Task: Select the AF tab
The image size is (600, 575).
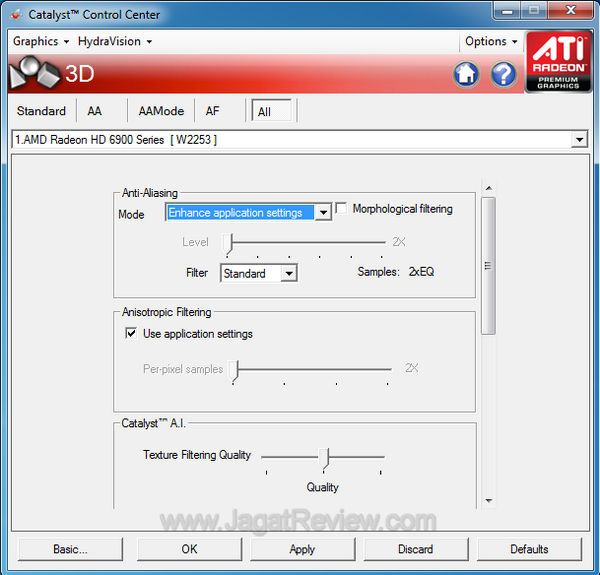Action: point(213,111)
